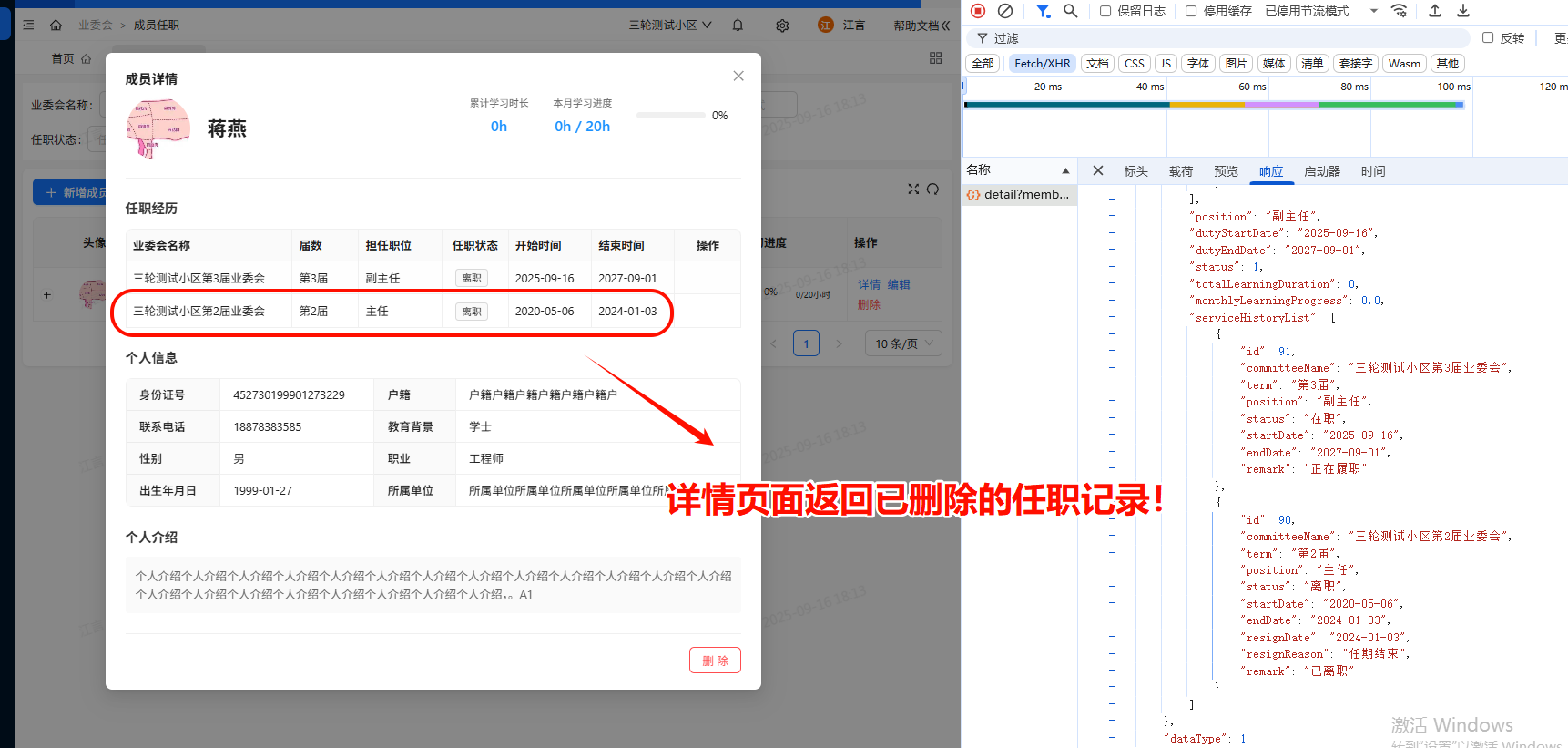1568x748 pixels.
Task: Click the DevTools 过滤 input field
Action: (1220, 38)
